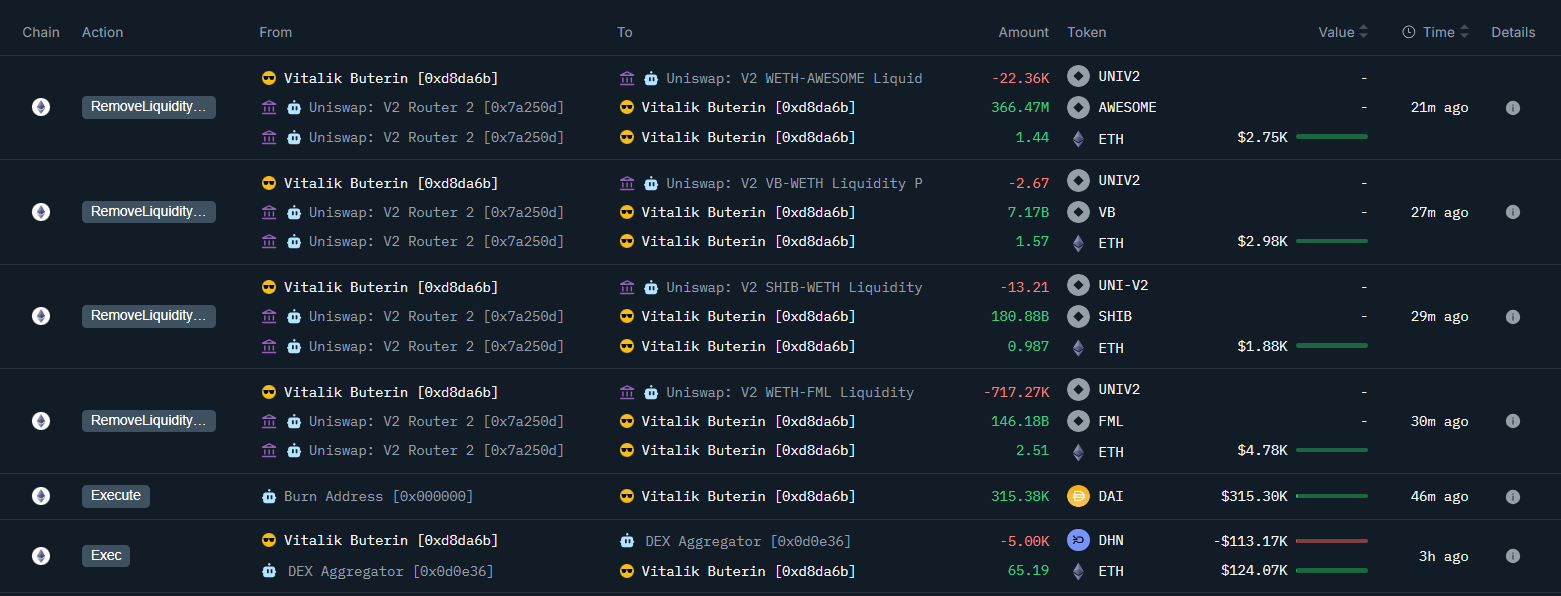Click the Exec action badge

(x=106, y=556)
